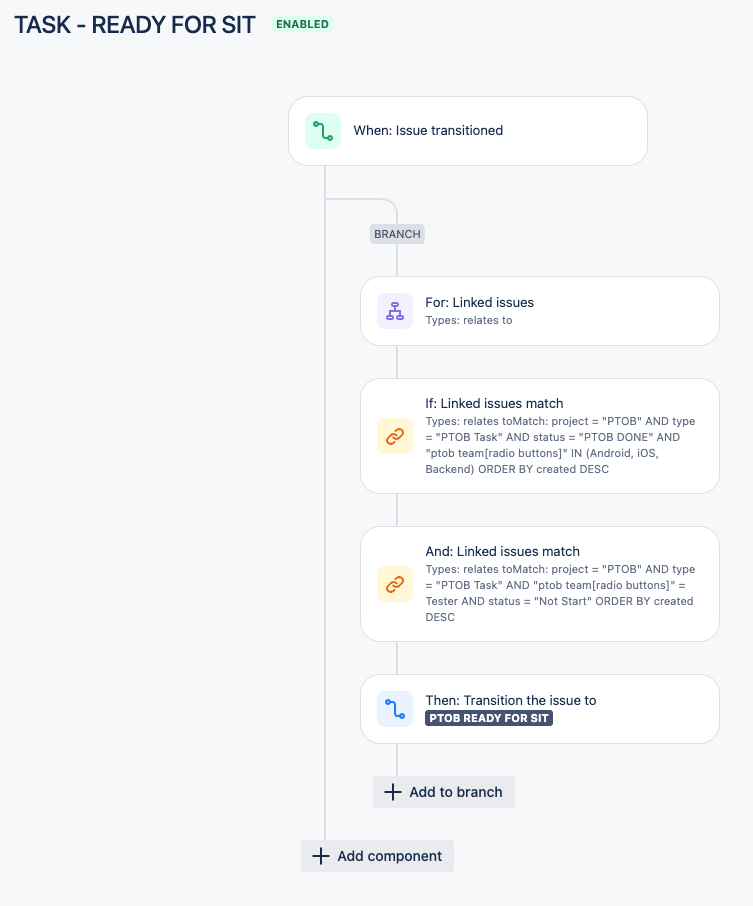753x906 pixels.
Task: Click the plus icon in Add to branch
Action: 393,792
